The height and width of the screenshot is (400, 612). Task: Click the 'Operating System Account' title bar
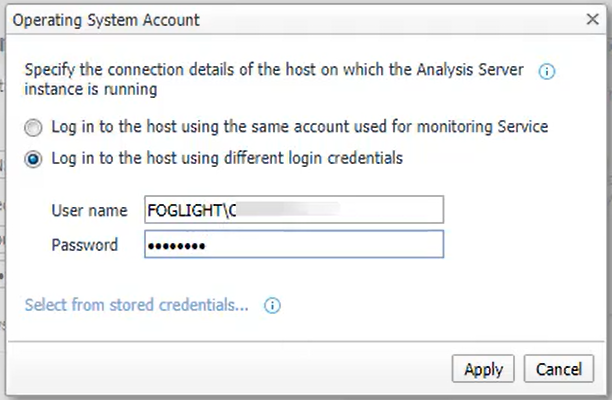[x=106, y=20]
